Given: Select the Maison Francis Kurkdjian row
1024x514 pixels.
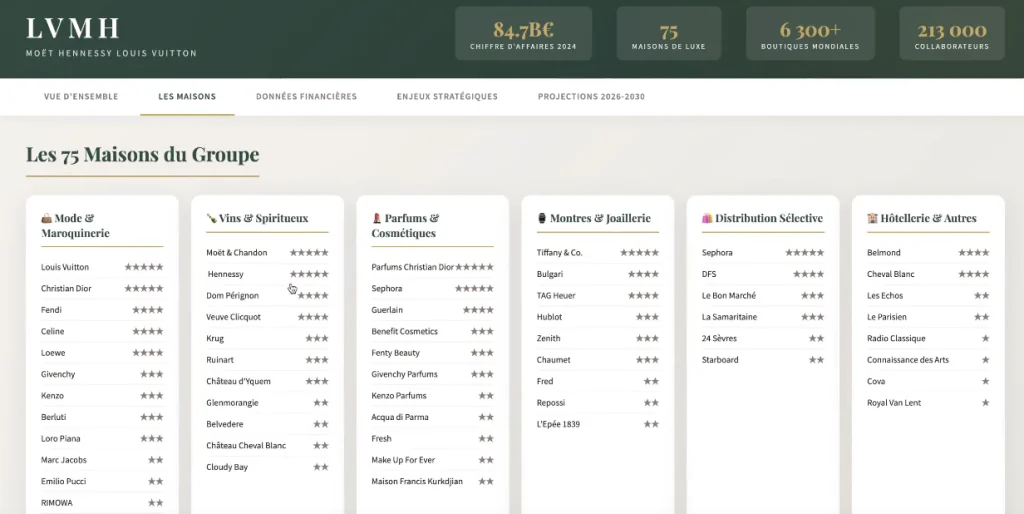Looking at the screenshot, I should pos(432,481).
